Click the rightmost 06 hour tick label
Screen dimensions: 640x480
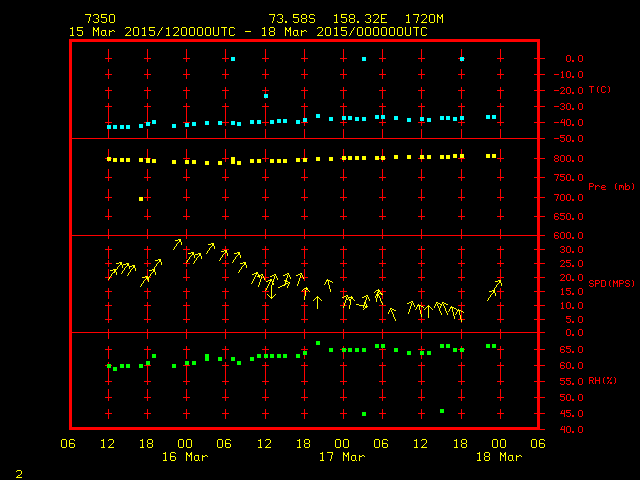537,444
